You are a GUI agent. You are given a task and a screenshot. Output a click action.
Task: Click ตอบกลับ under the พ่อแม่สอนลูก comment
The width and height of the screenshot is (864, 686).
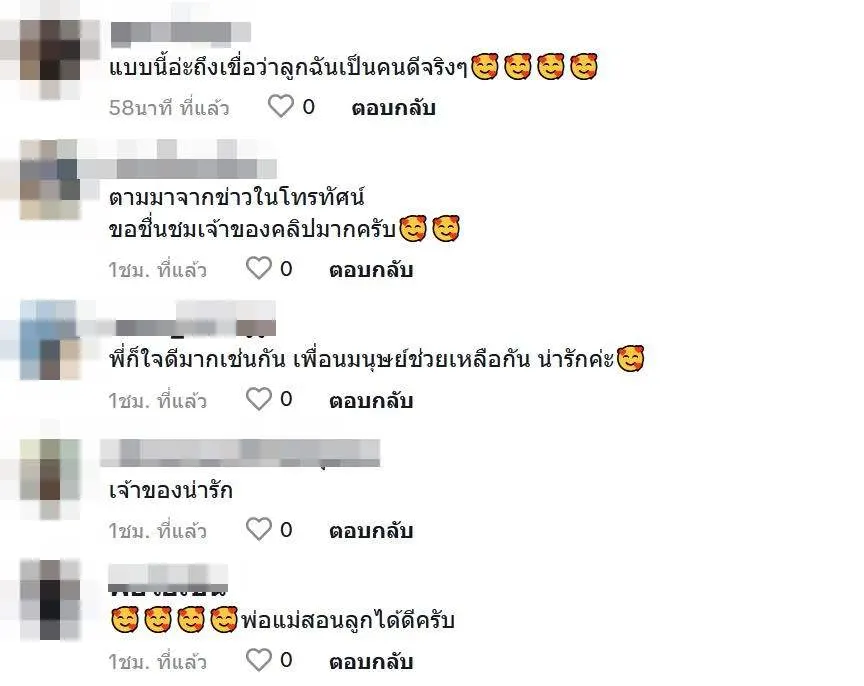371,662
